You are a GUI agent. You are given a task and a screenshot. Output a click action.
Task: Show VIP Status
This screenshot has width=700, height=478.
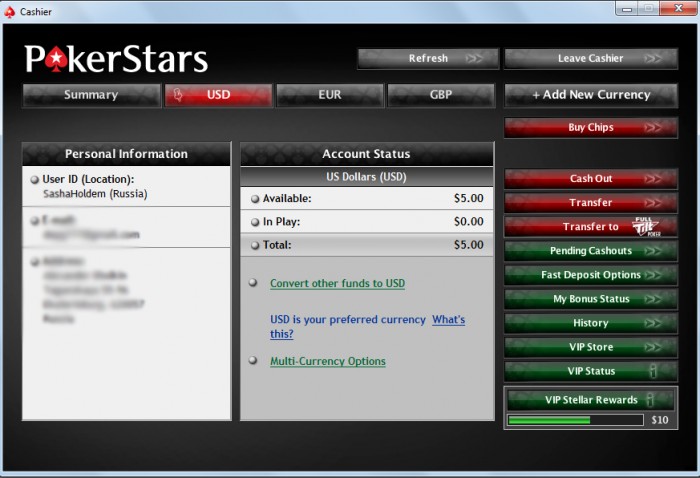pyautogui.click(x=591, y=371)
